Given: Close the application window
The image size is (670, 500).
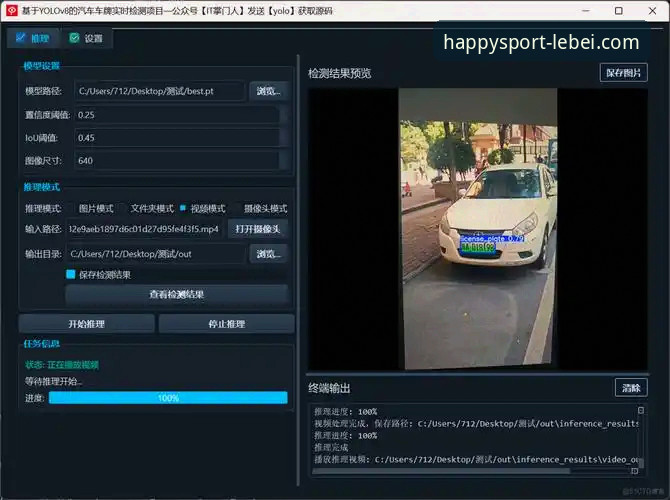Looking at the screenshot, I should pyautogui.click(x=652, y=11).
